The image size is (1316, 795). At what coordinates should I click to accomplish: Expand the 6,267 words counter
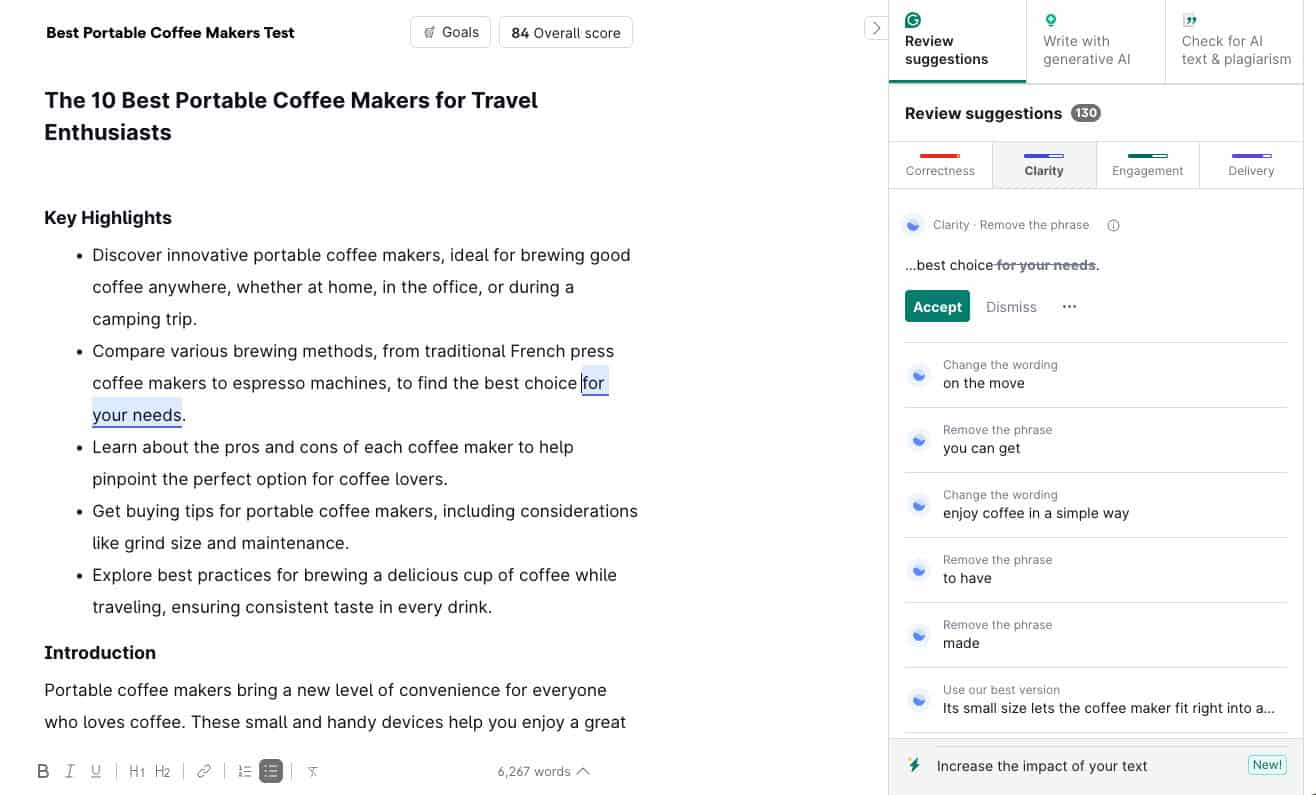[x=543, y=771]
